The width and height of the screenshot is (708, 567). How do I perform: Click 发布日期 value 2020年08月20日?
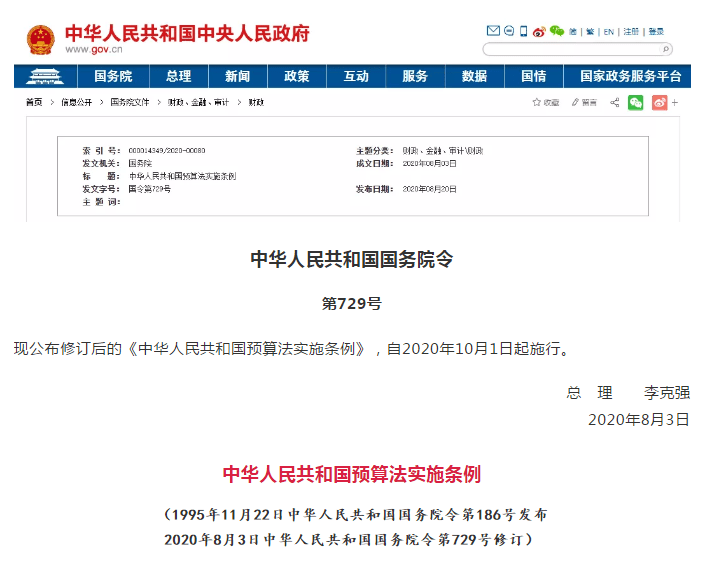point(429,189)
